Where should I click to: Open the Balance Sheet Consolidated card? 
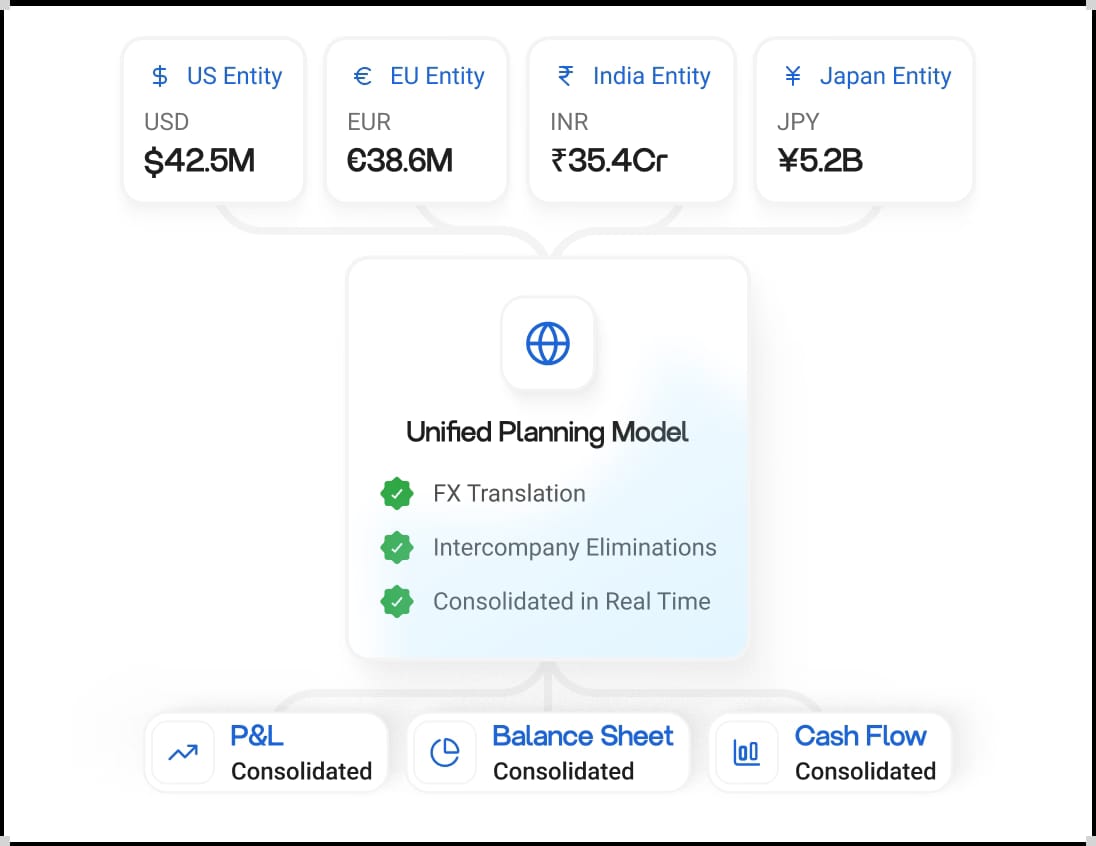click(x=548, y=752)
